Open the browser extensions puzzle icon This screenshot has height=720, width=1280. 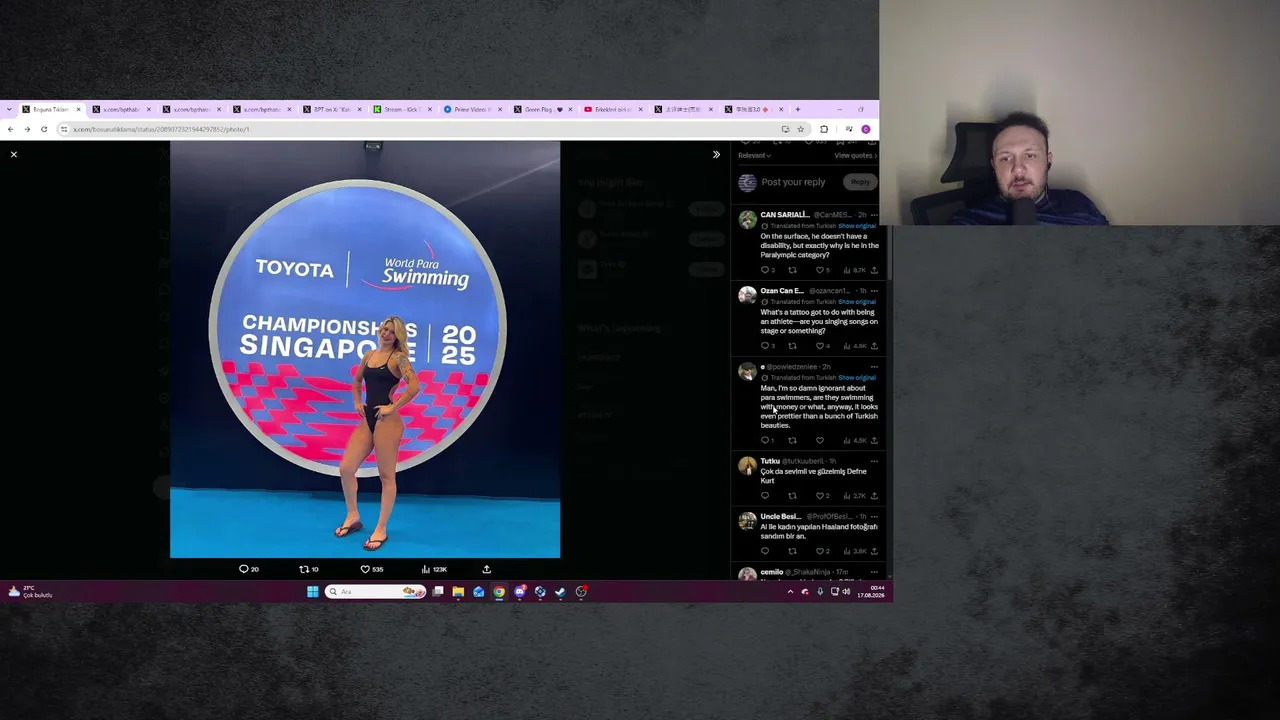point(824,129)
